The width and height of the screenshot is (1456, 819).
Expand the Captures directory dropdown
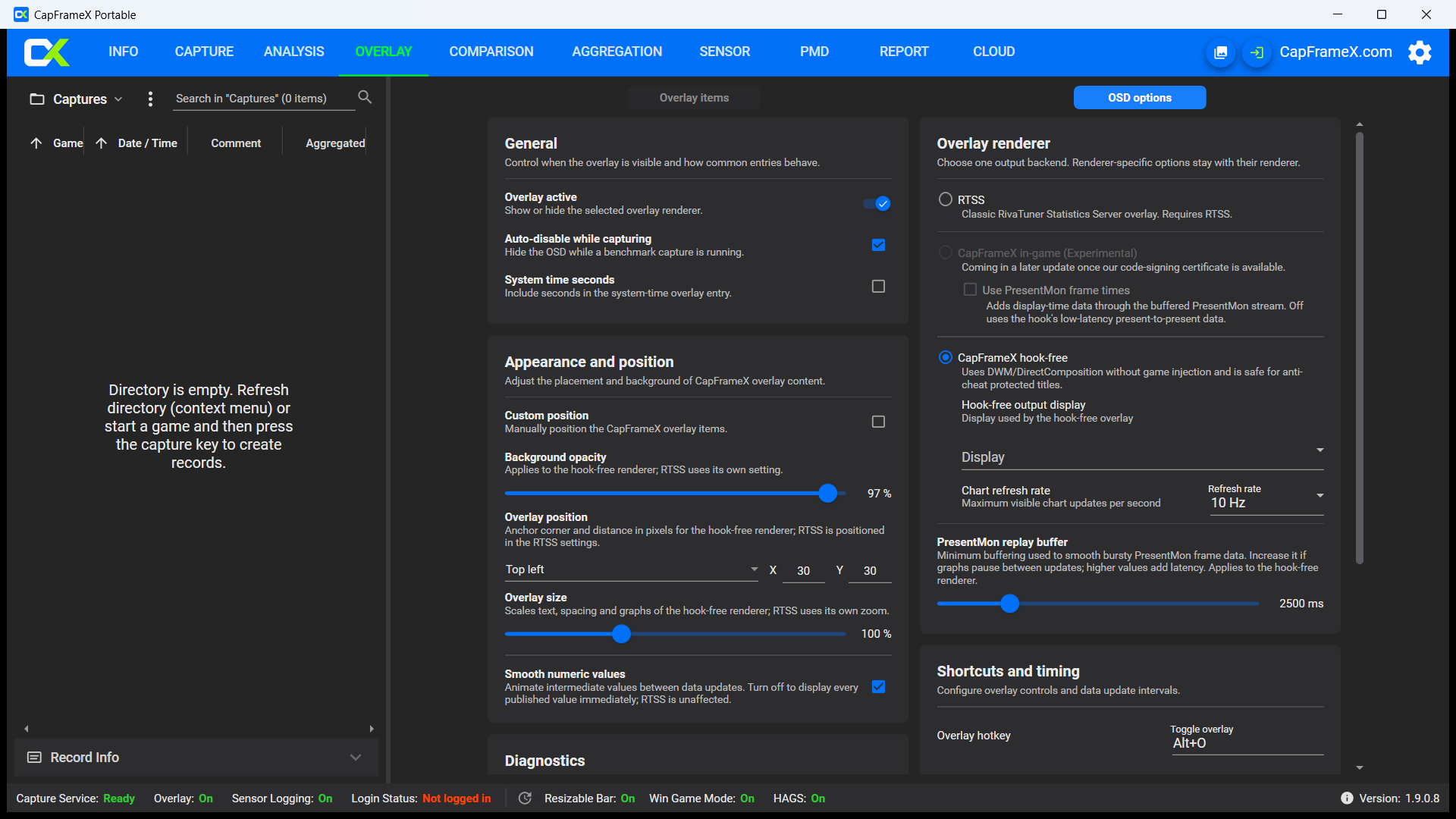point(118,99)
